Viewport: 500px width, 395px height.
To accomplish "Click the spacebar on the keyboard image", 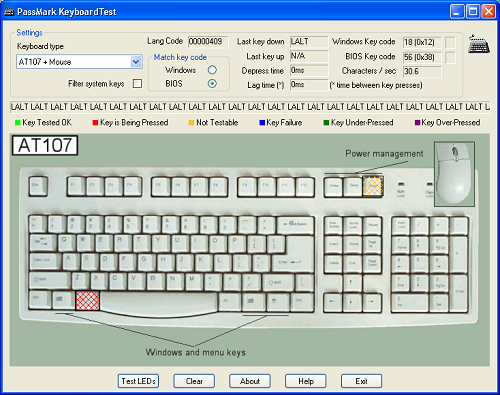I will pos(159,301).
